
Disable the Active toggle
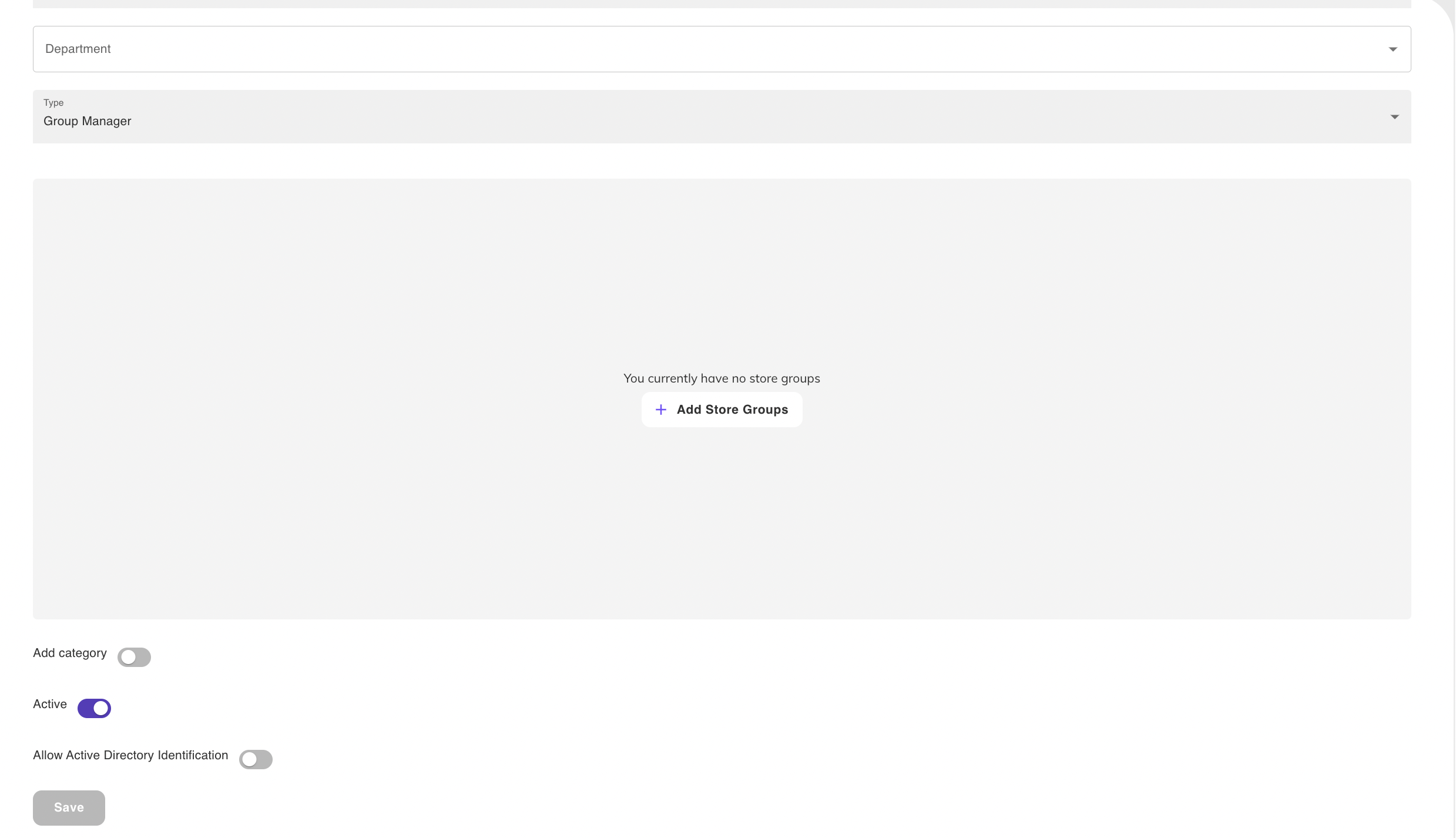click(94, 708)
